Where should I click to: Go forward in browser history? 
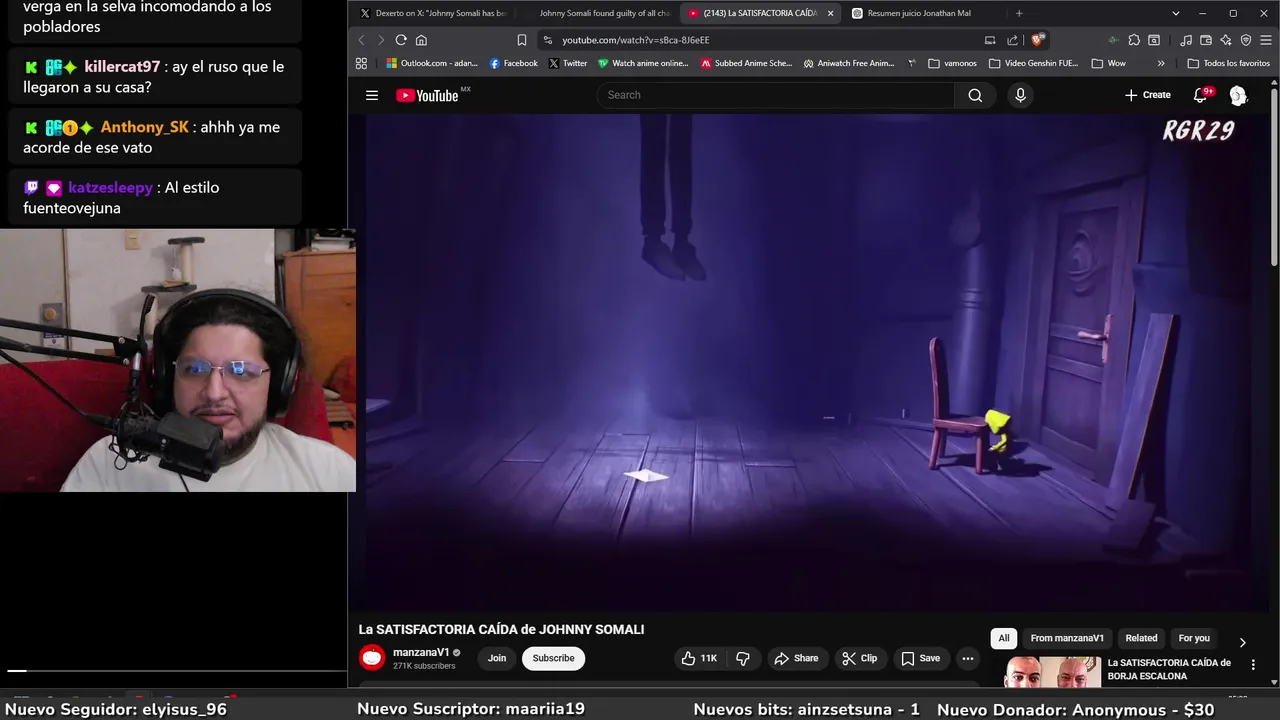(380, 40)
